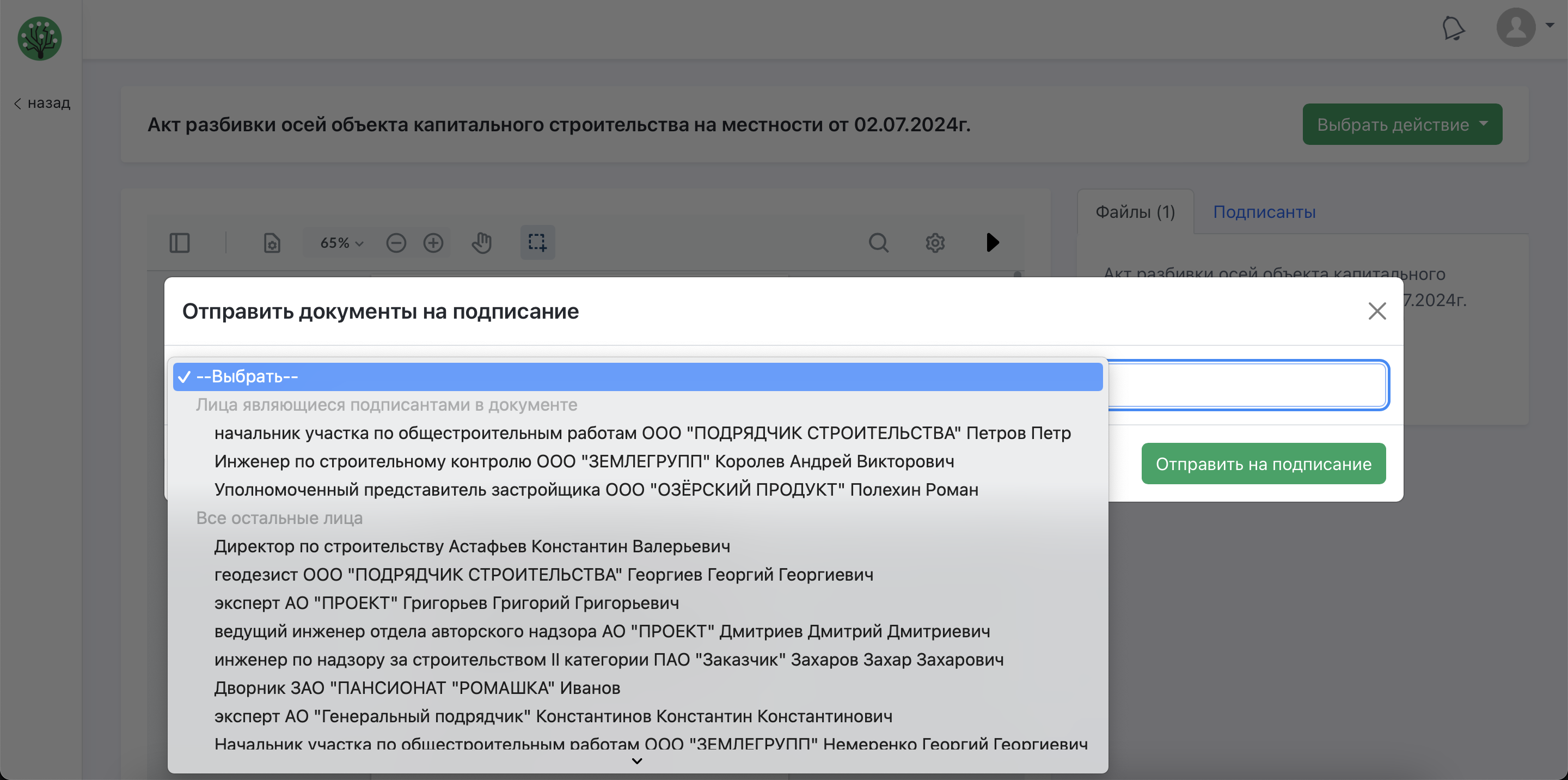The height and width of the screenshot is (780, 1568).
Task: Switch to the Подписанты tab
Action: pos(1264,212)
